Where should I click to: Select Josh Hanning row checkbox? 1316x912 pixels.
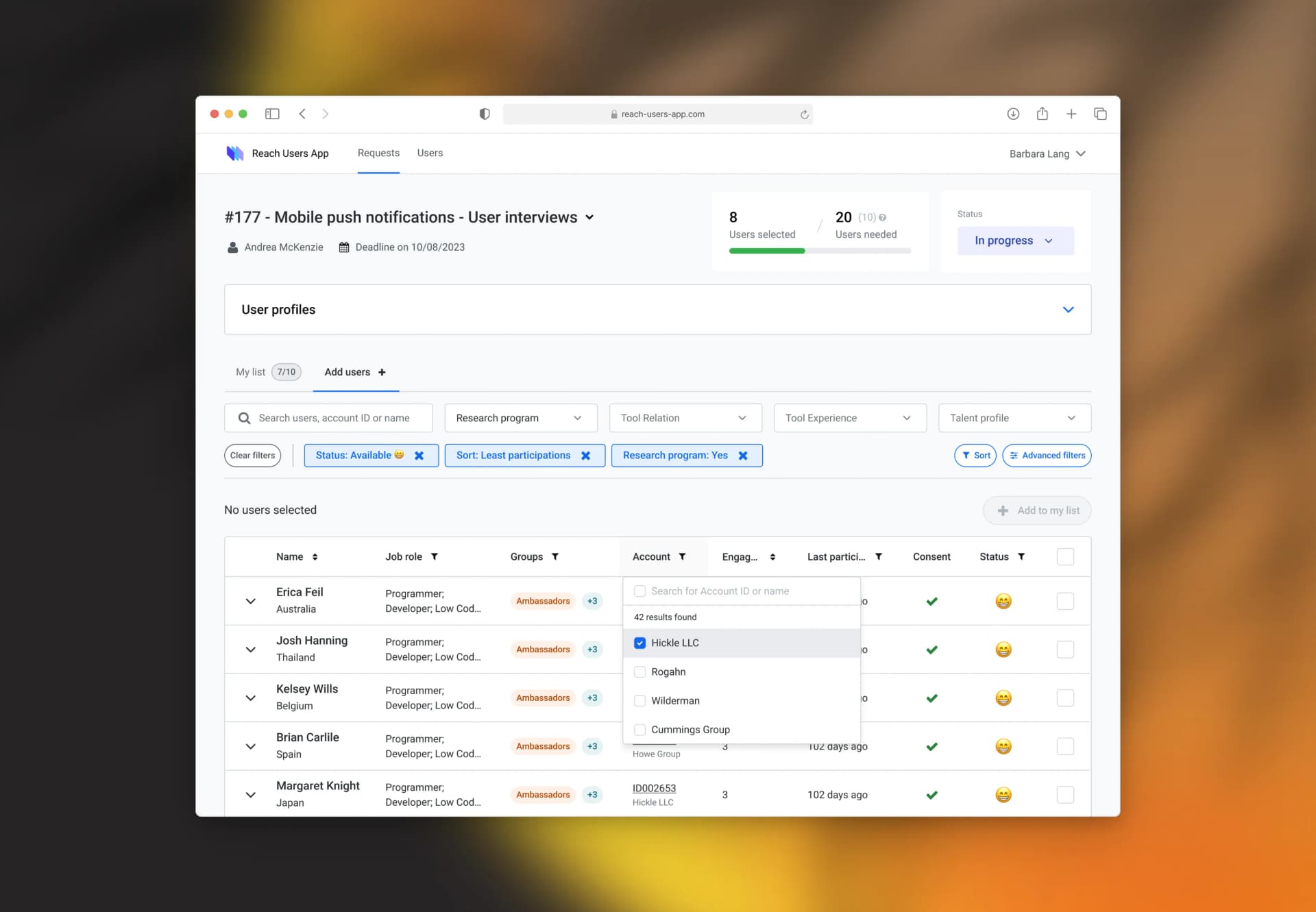click(1065, 650)
